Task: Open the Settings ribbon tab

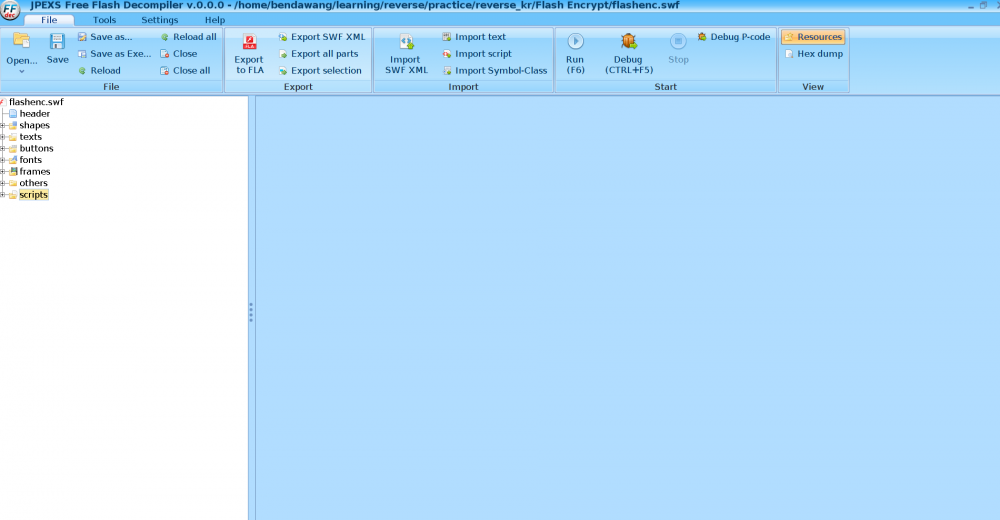Action: coord(159,20)
